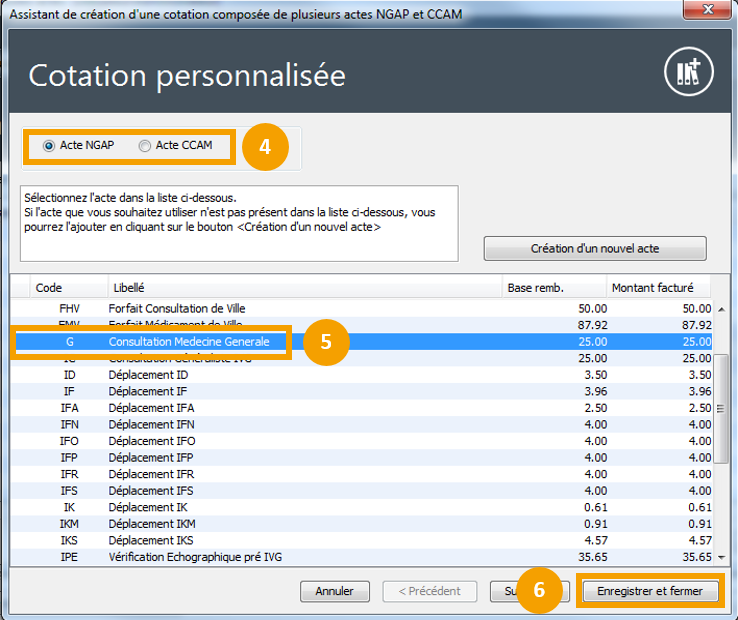Click the 87.92 Base remb. value

click(593, 325)
